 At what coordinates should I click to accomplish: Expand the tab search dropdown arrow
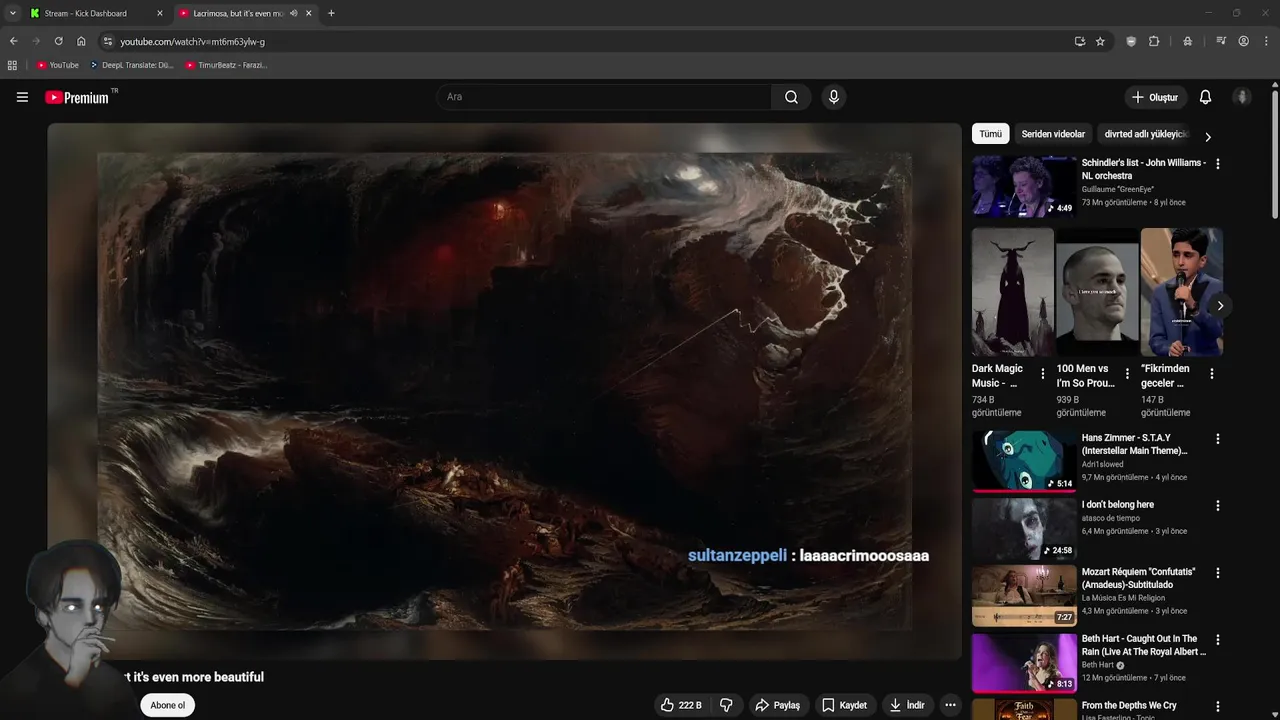(x=12, y=13)
